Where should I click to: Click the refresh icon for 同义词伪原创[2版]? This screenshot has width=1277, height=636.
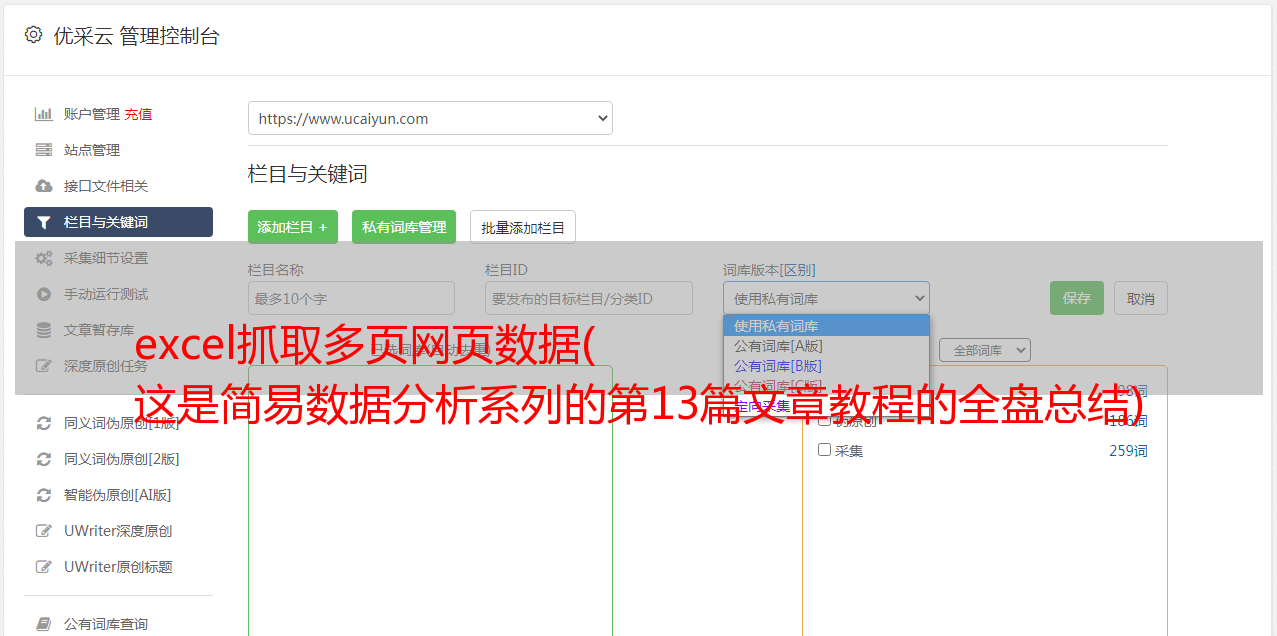click(44, 459)
